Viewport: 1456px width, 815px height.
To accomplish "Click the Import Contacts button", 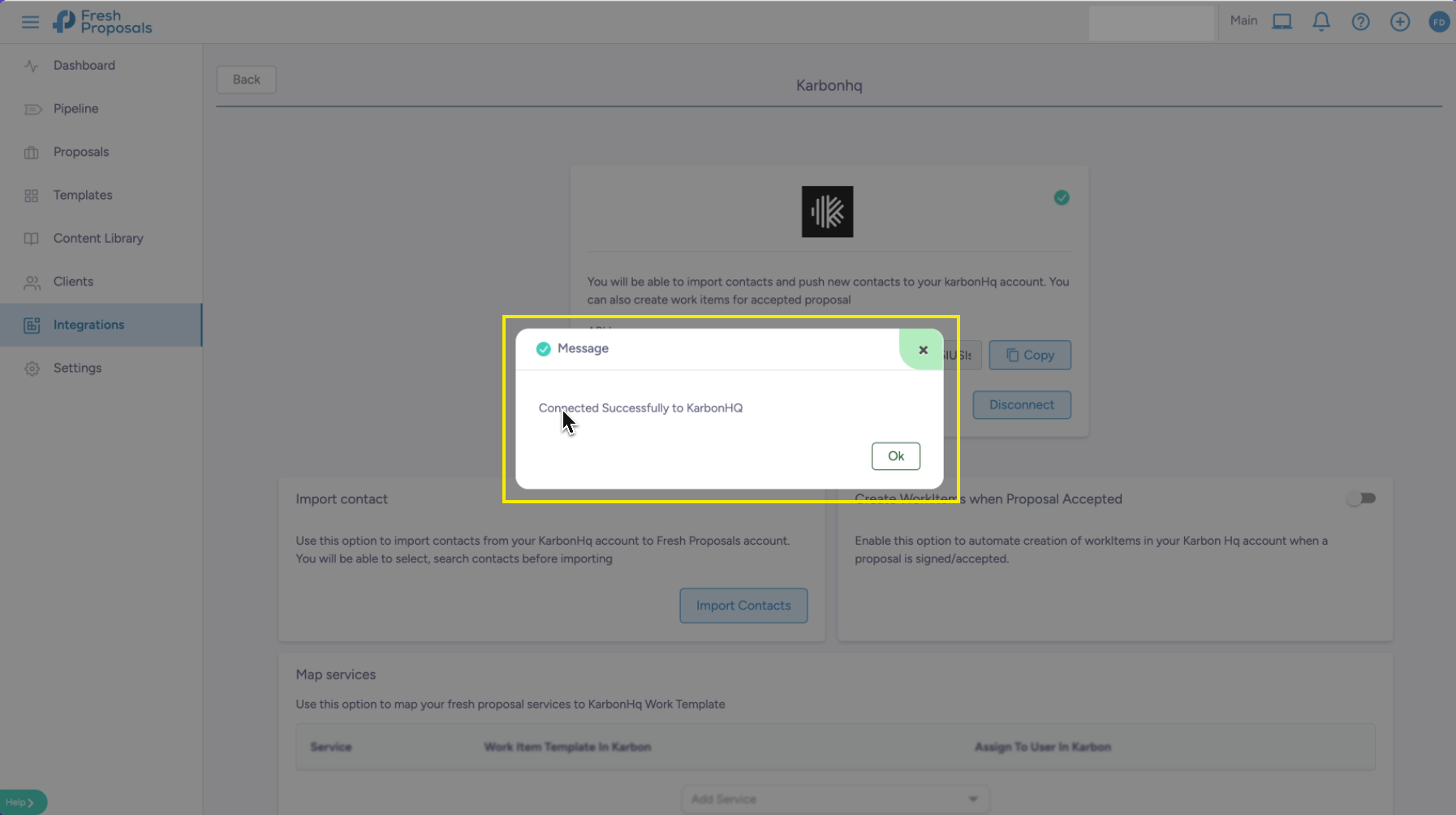I will coord(743,606).
